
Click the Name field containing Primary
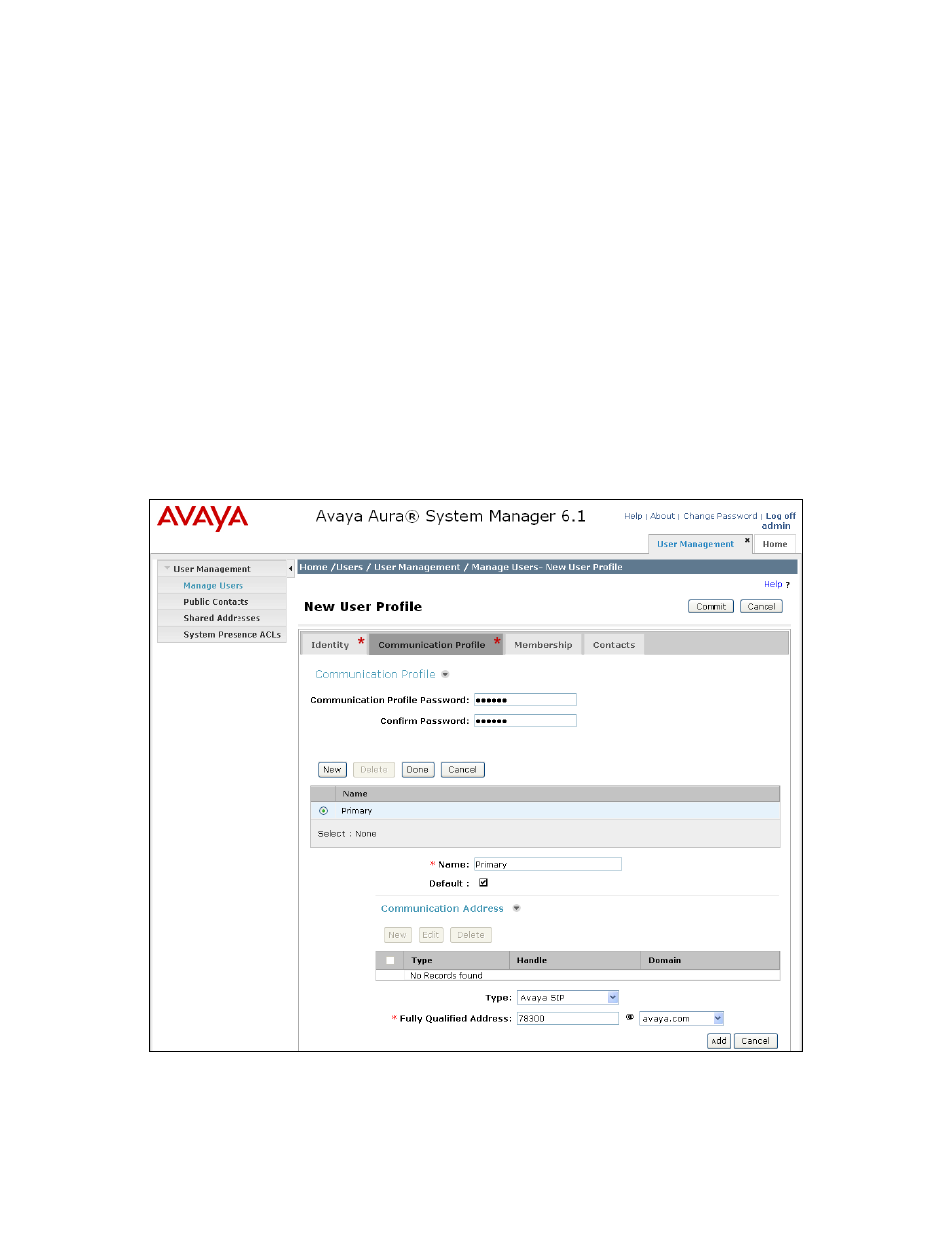[x=547, y=865]
